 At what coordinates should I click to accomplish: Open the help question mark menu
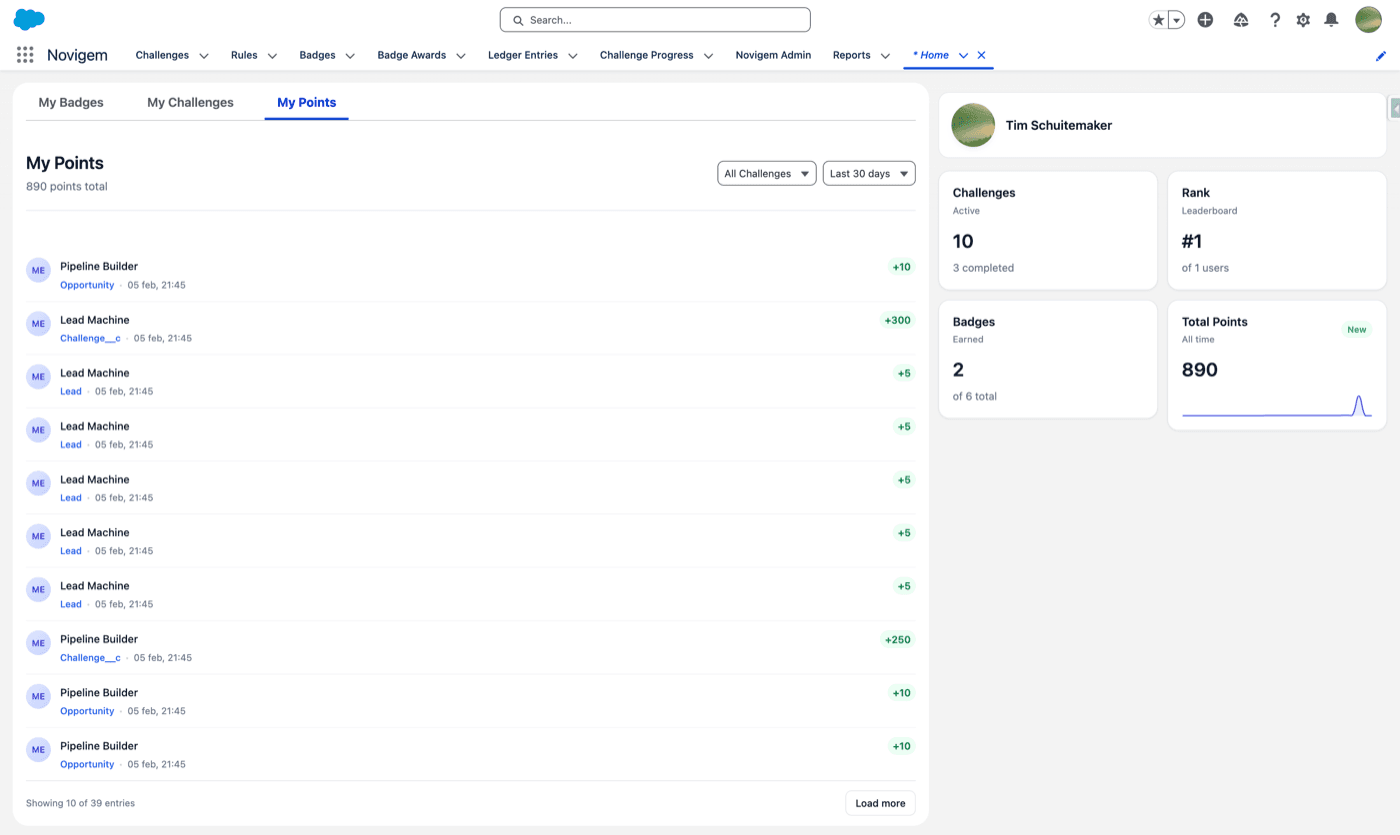point(1275,20)
